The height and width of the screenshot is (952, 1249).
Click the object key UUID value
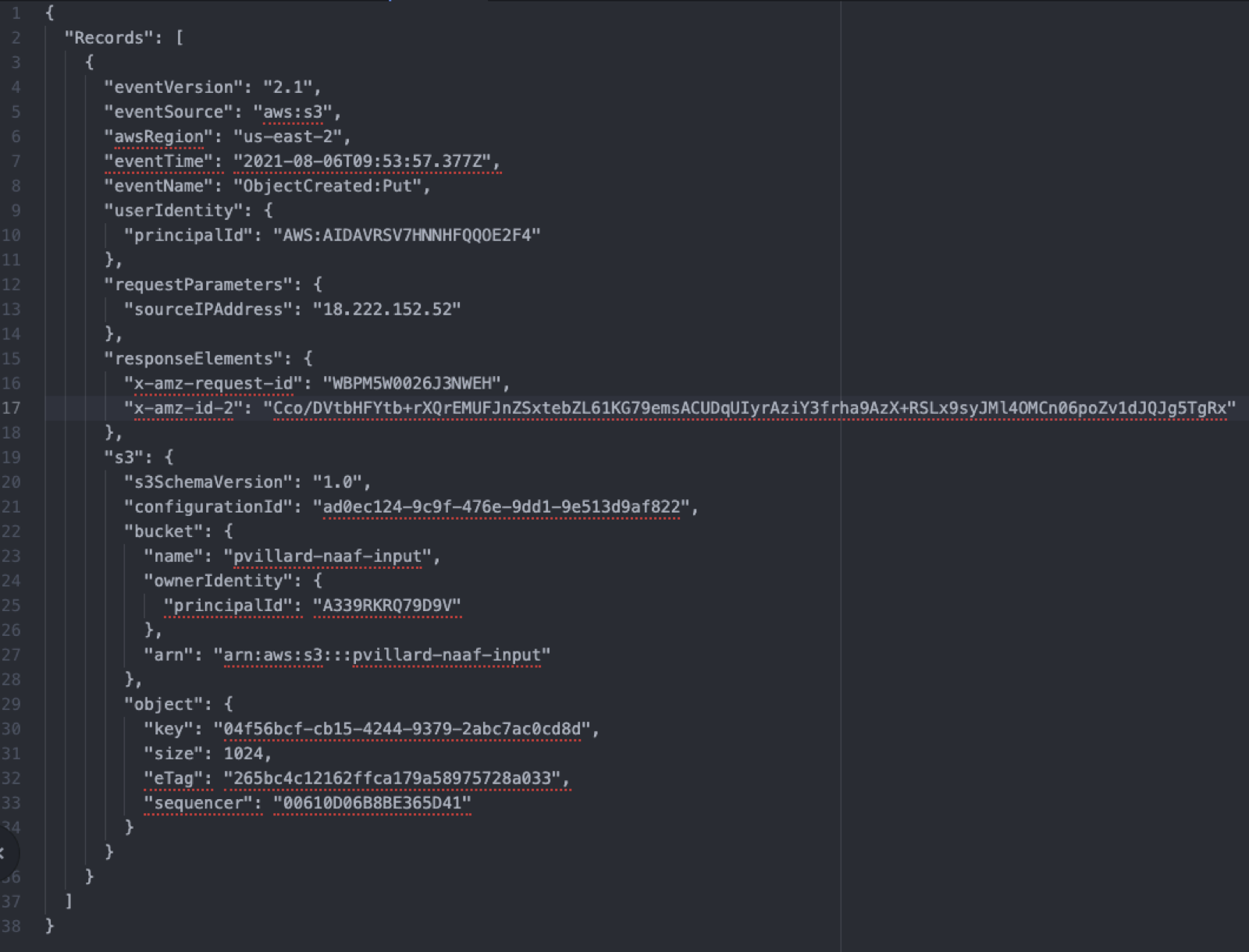point(402,729)
